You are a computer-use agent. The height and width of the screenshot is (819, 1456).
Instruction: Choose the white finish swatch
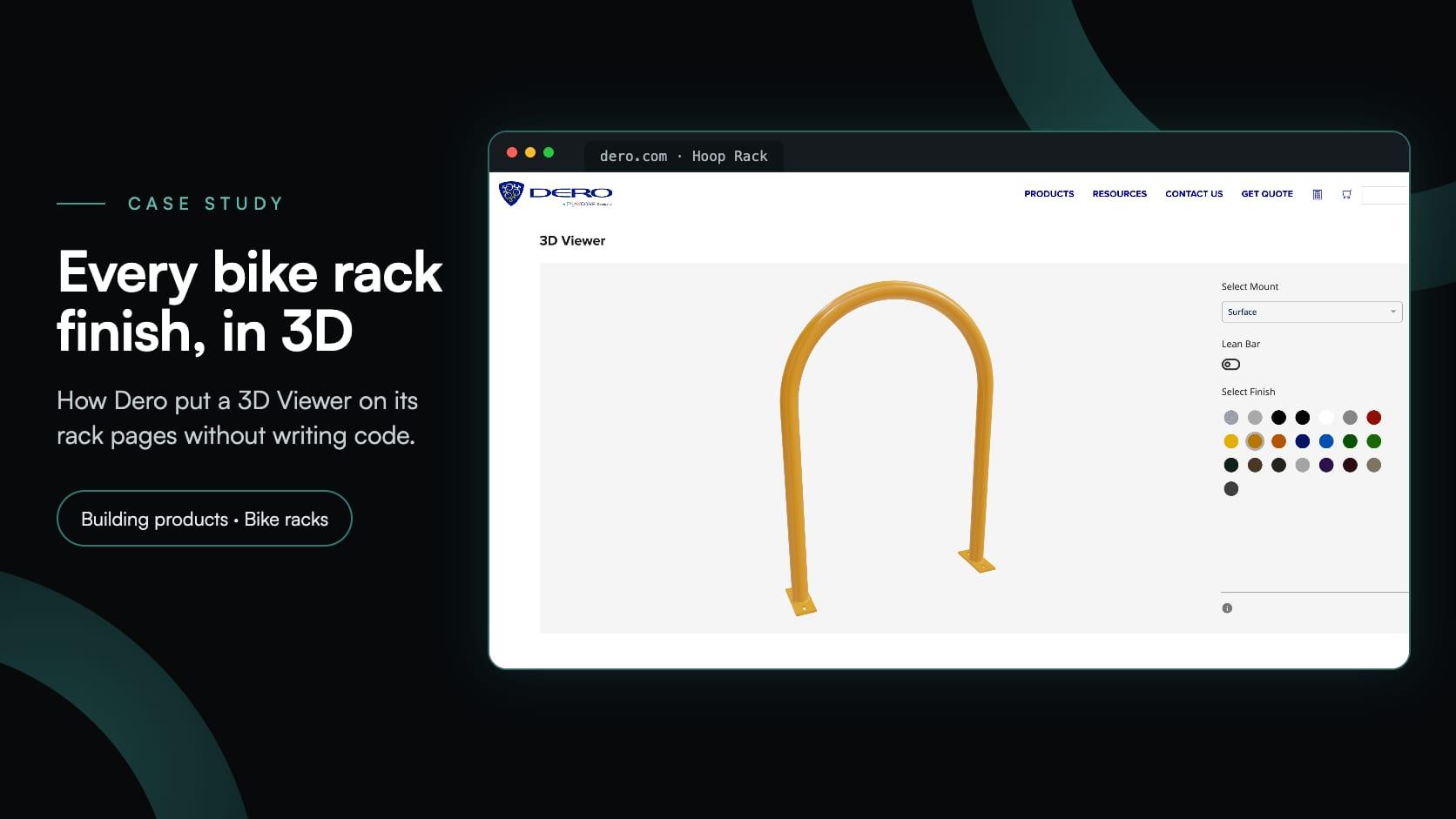pyautogui.click(x=1325, y=418)
